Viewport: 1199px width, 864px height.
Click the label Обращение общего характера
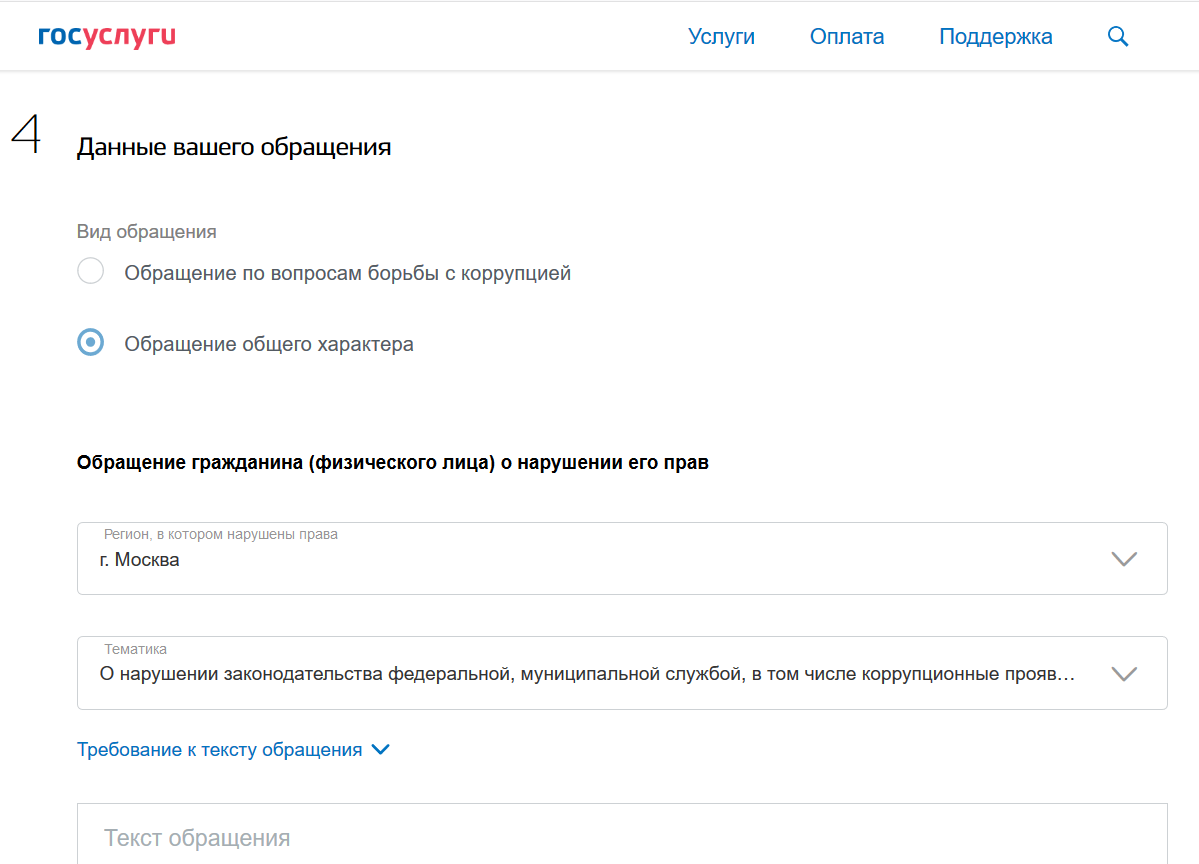(x=269, y=344)
